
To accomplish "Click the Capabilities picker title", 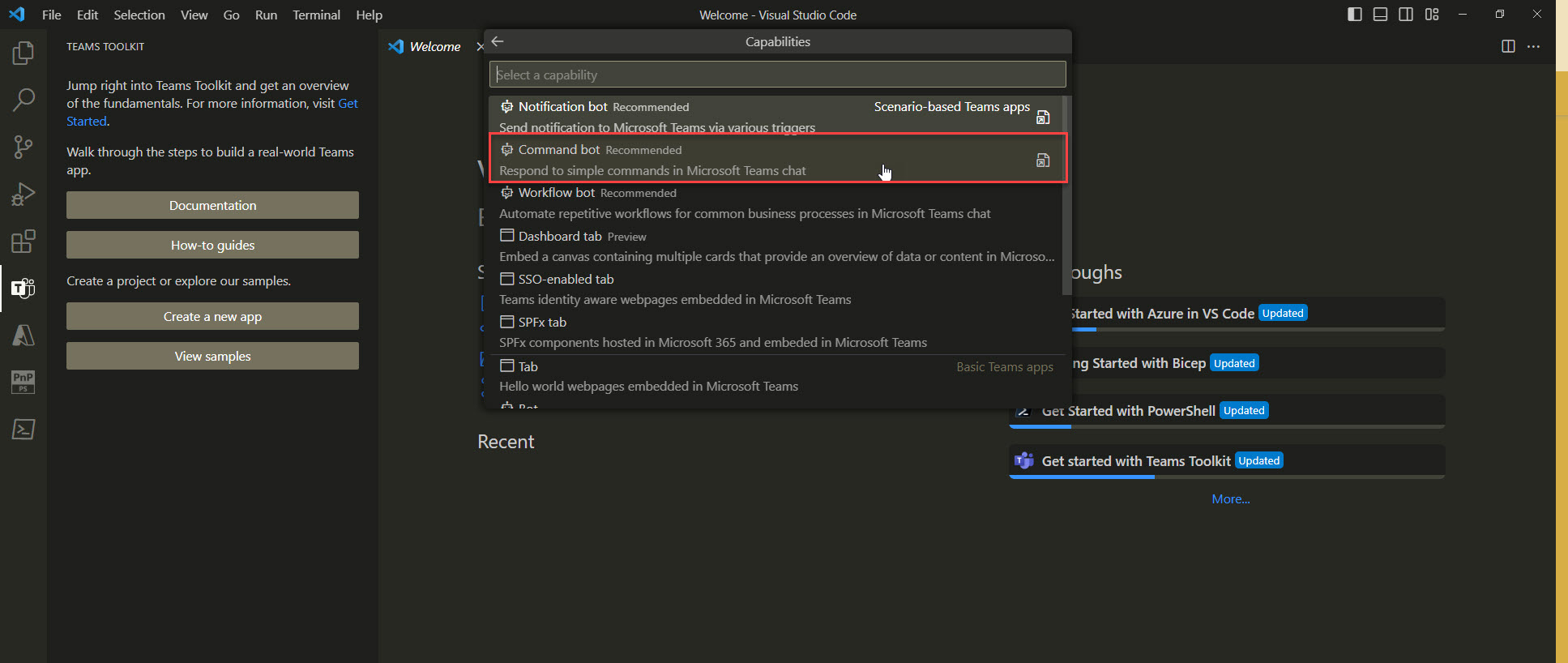I will [778, 41].
